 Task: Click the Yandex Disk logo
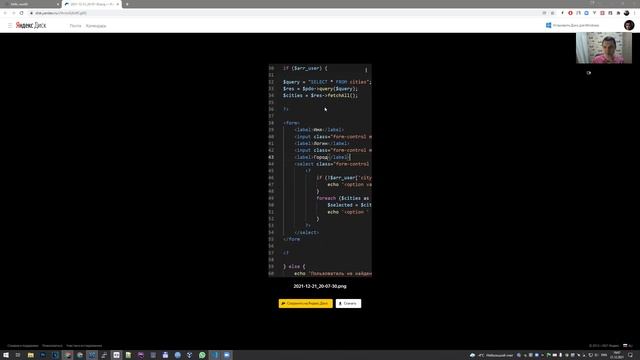pos(31,25)
